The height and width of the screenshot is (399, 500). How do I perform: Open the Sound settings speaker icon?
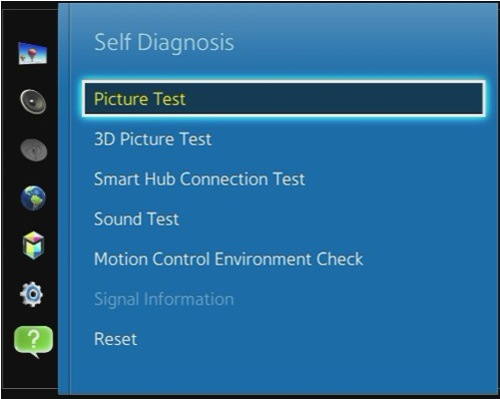click(33, 102)
